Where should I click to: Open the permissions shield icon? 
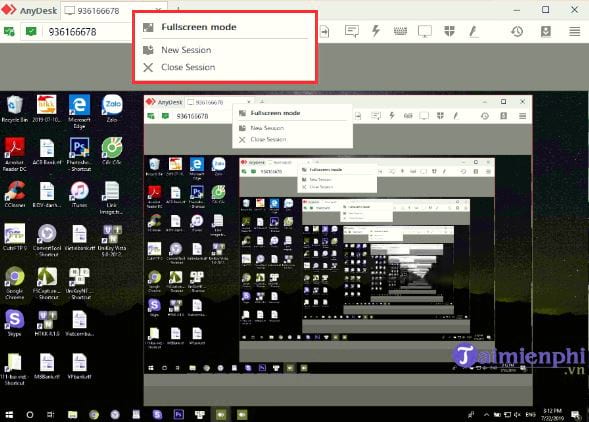449,31
